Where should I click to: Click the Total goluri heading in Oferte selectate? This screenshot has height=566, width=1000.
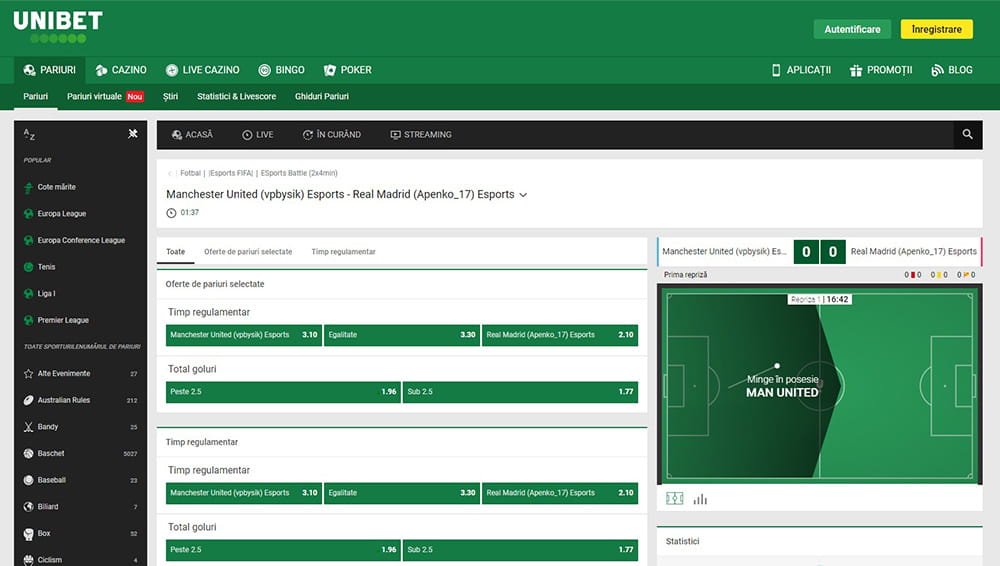point(192,369)
